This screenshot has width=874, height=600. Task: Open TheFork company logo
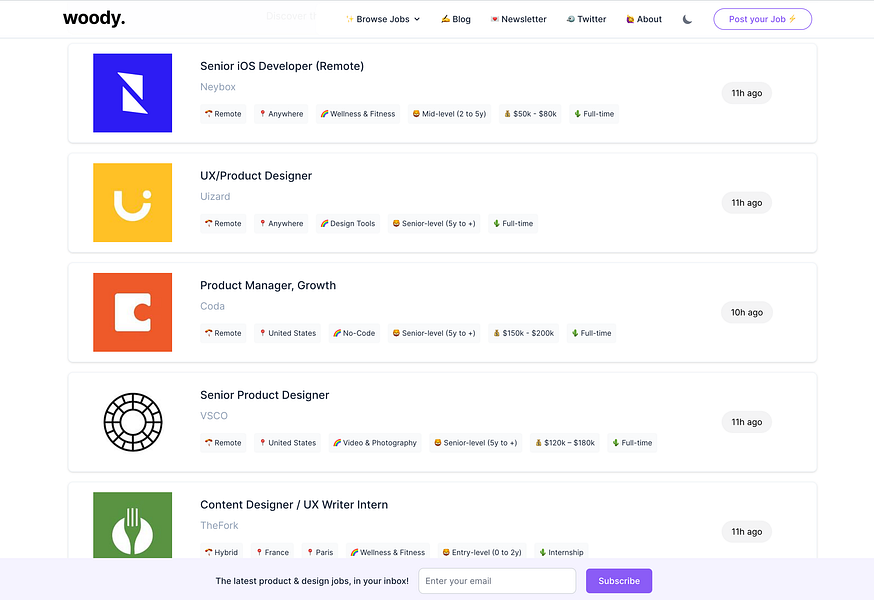coord(133,525)
